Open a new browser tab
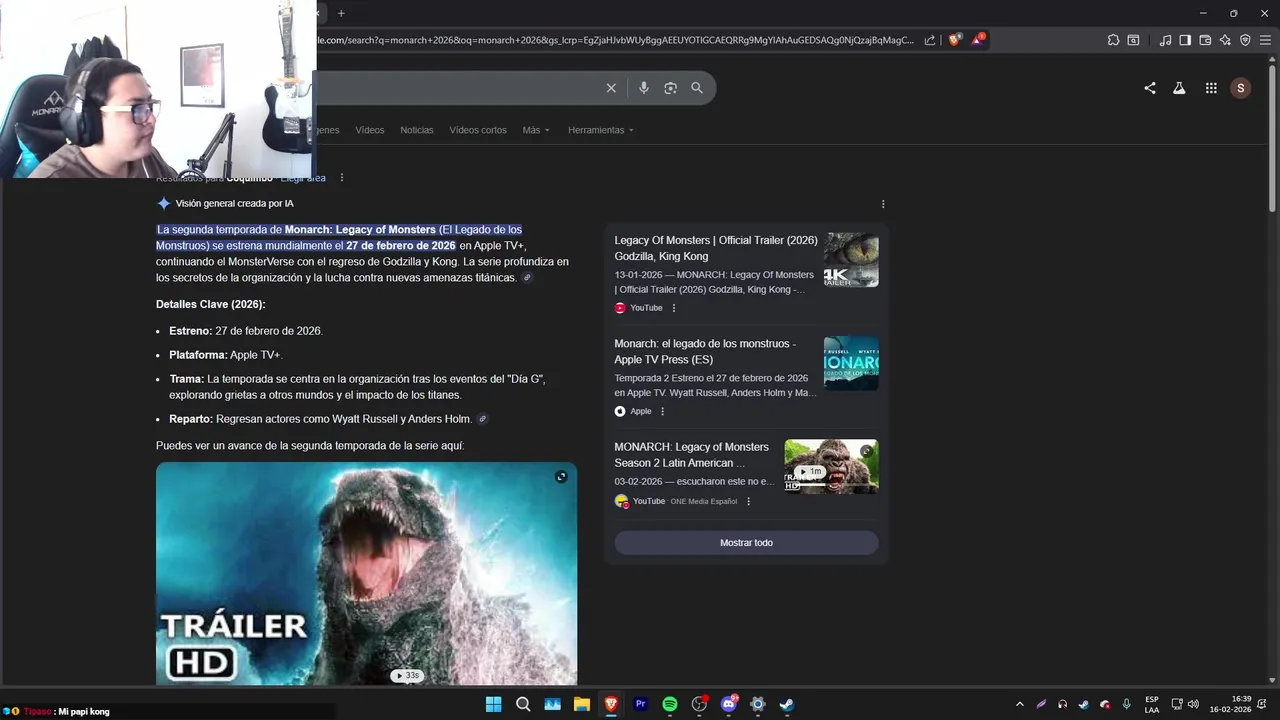The height and width of the screenshot is (720, 1280). point(341,13)
